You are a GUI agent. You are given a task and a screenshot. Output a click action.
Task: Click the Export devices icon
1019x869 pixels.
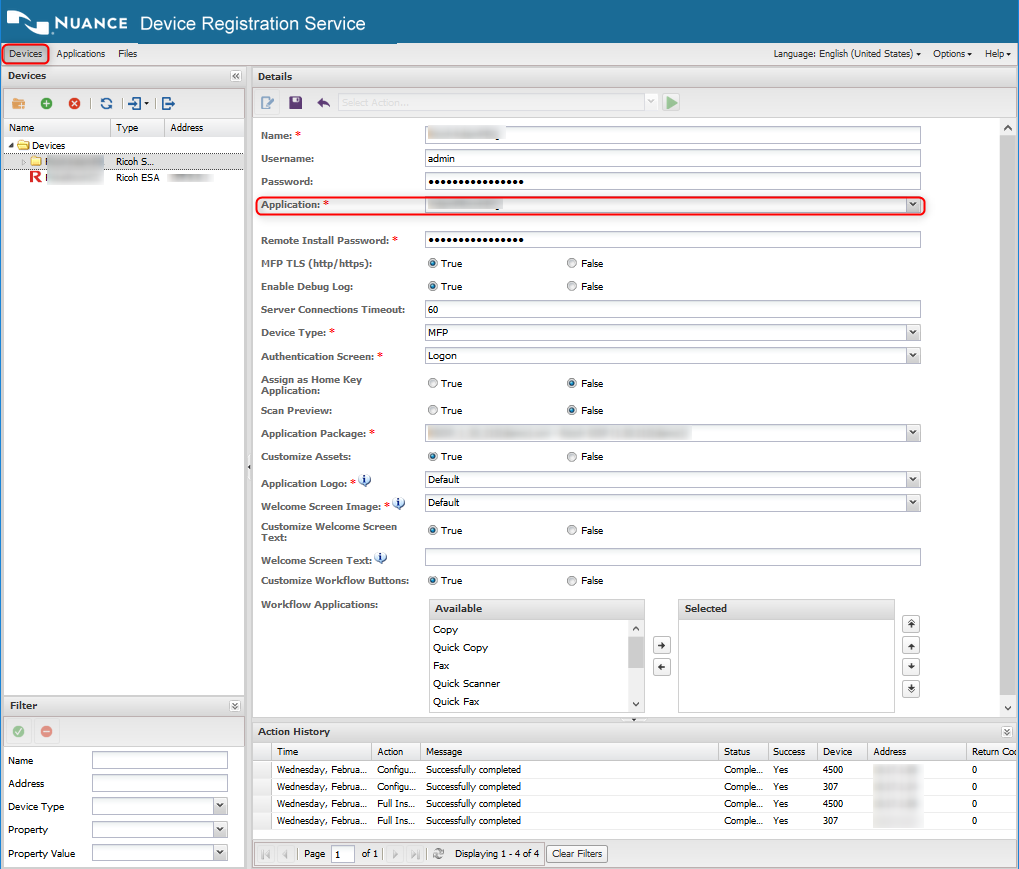coord(168,103)
